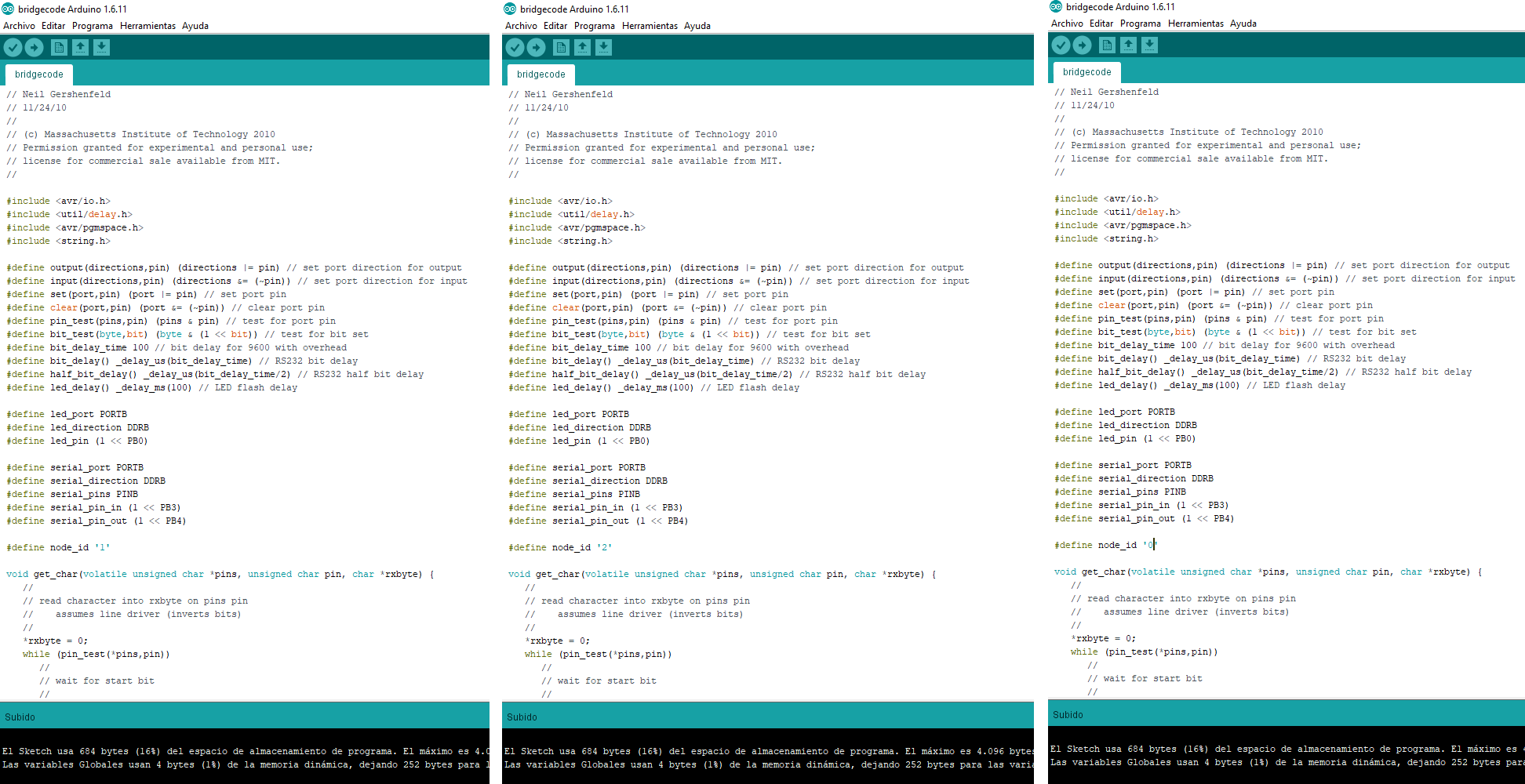Open Programa menu in right window
The width and height of the screenshot is (1525, 784).
tap(1141, 24)
